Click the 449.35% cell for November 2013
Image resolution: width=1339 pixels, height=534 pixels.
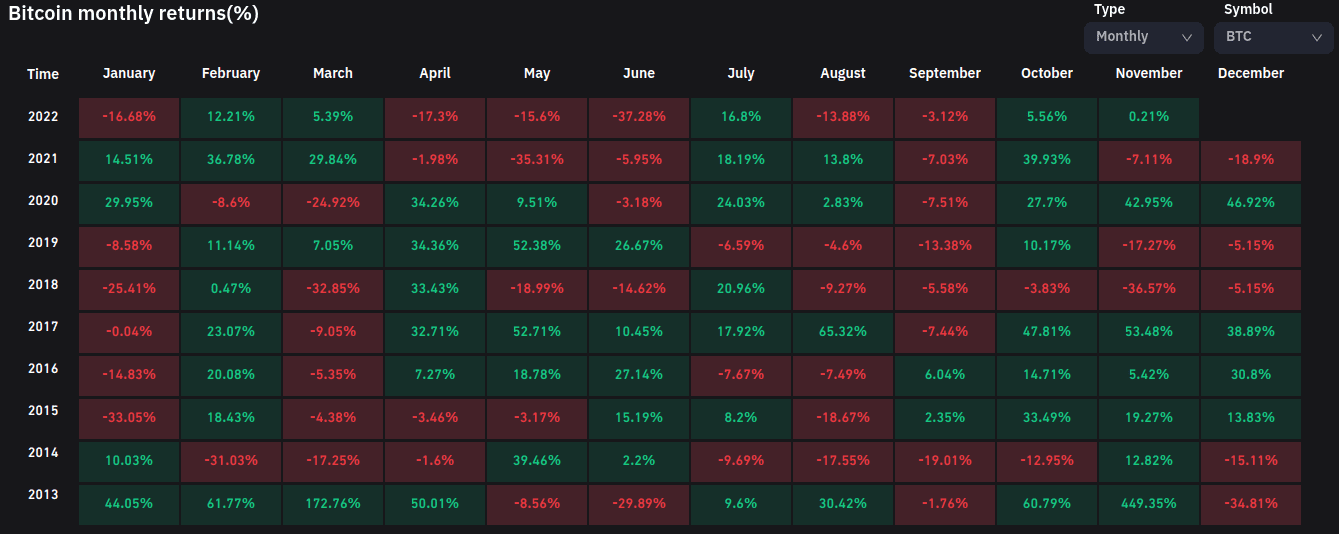pos(1149,504)
